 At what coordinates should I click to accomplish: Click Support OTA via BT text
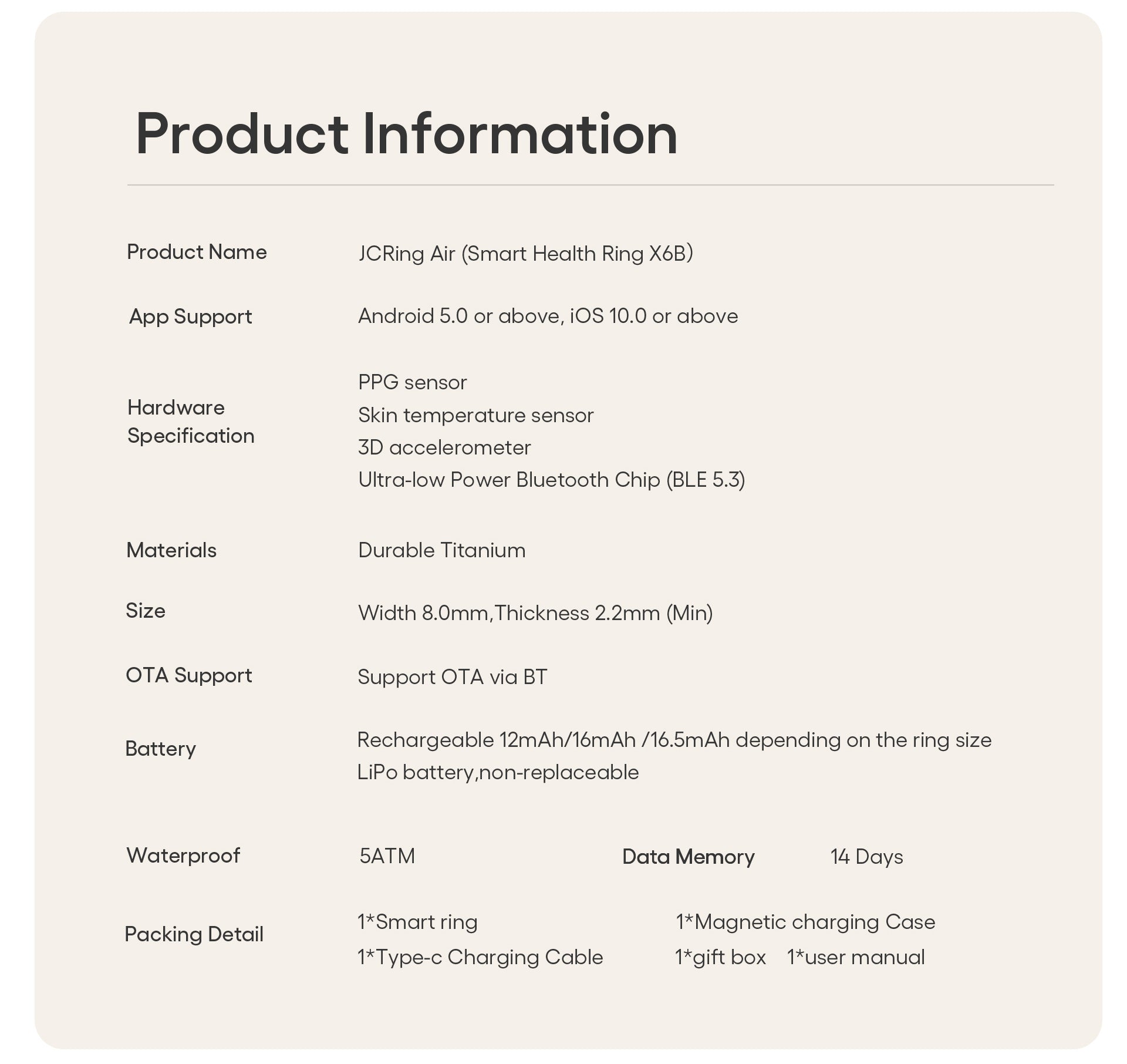coord(452,677)
